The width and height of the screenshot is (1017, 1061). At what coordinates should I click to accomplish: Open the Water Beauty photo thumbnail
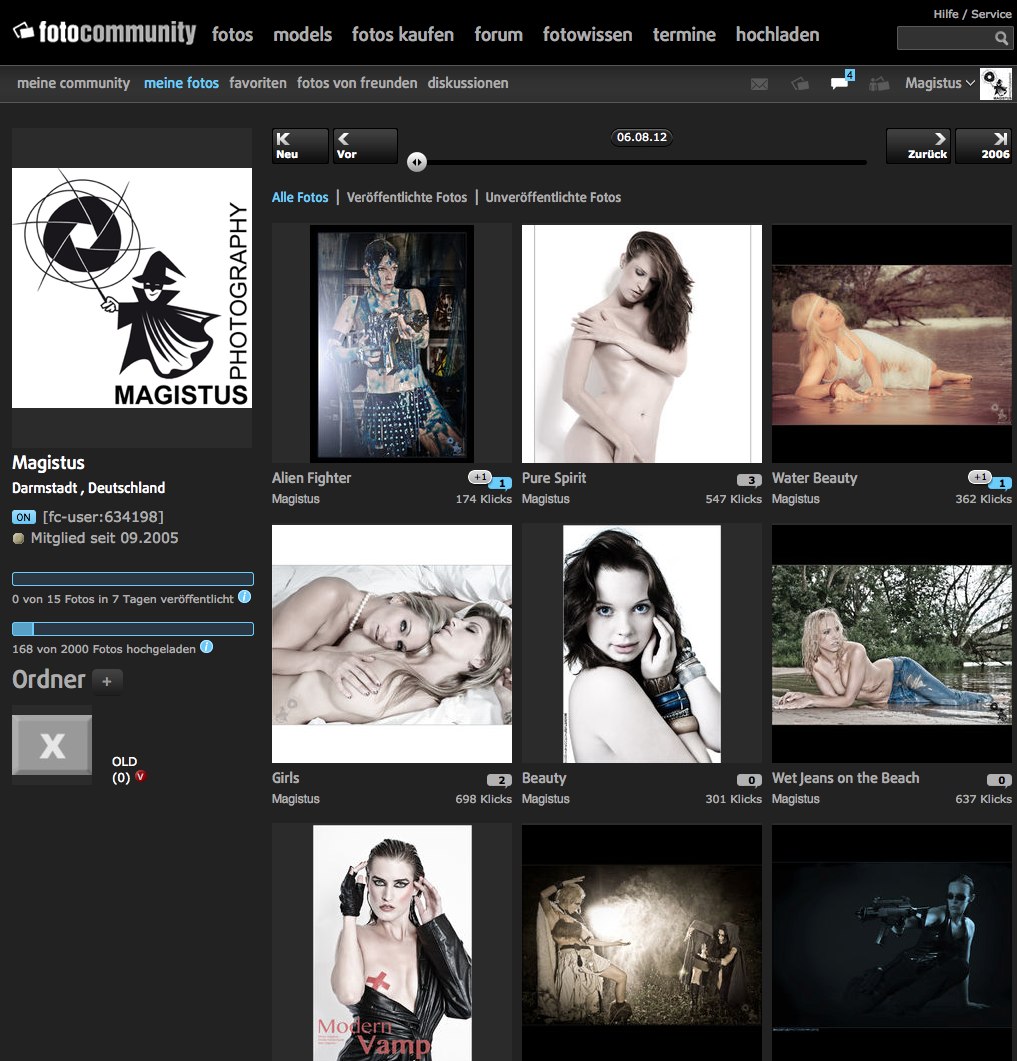pyautogui.click(x=890, y=343)
